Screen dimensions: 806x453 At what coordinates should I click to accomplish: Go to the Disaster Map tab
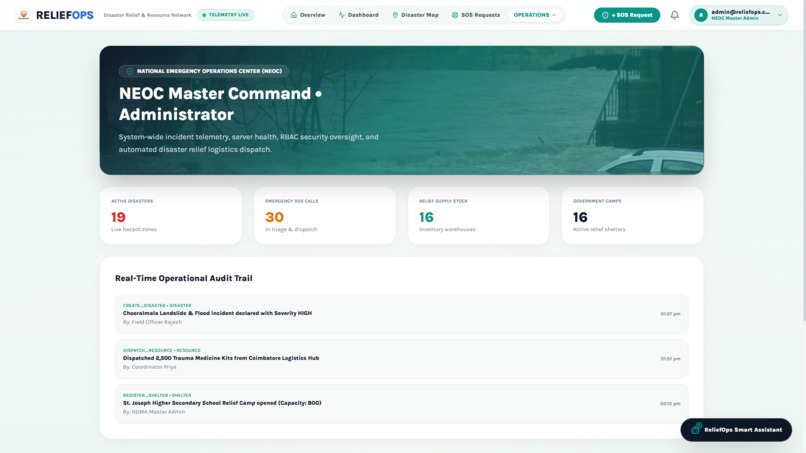(x=415, y=15)
